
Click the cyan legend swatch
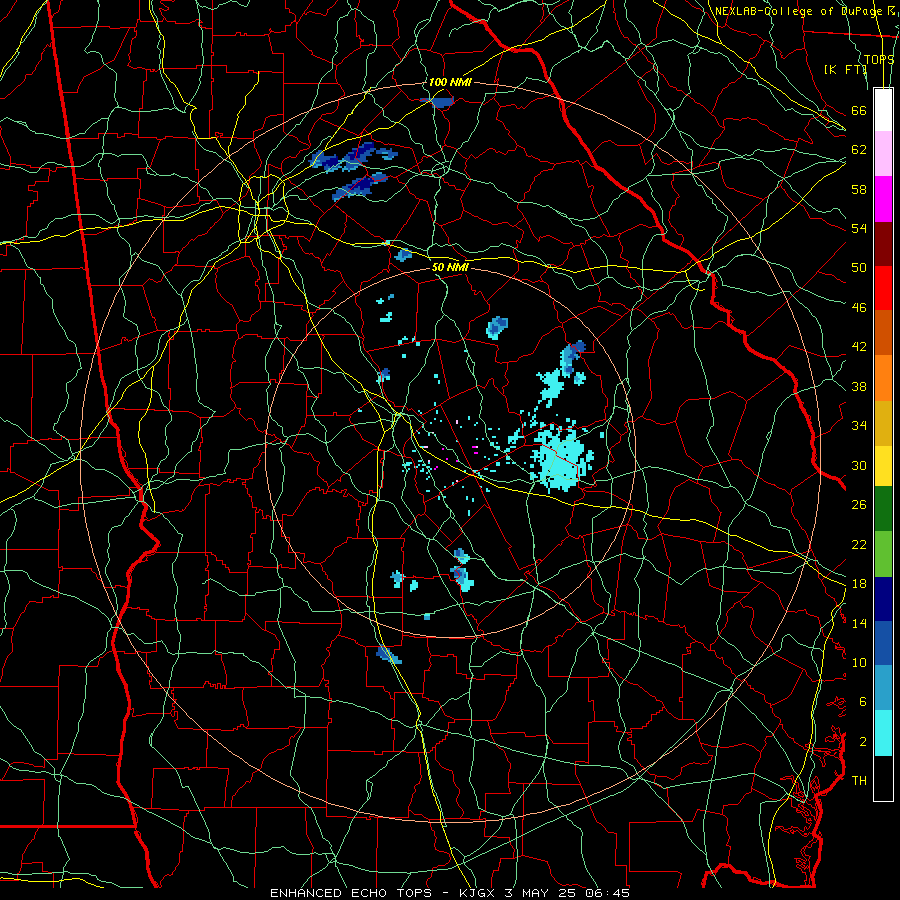pos(883,733)
